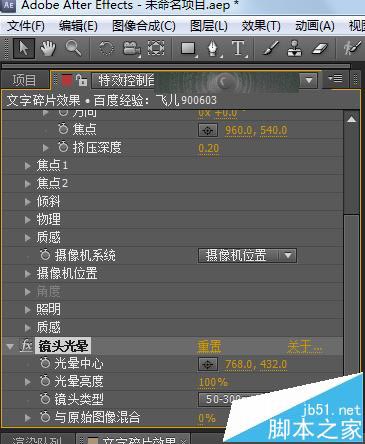Image resolution: width=365 pixels, height=444 pixels.
Task: Select the Unified Camera tool
Action: coord(132,49)
